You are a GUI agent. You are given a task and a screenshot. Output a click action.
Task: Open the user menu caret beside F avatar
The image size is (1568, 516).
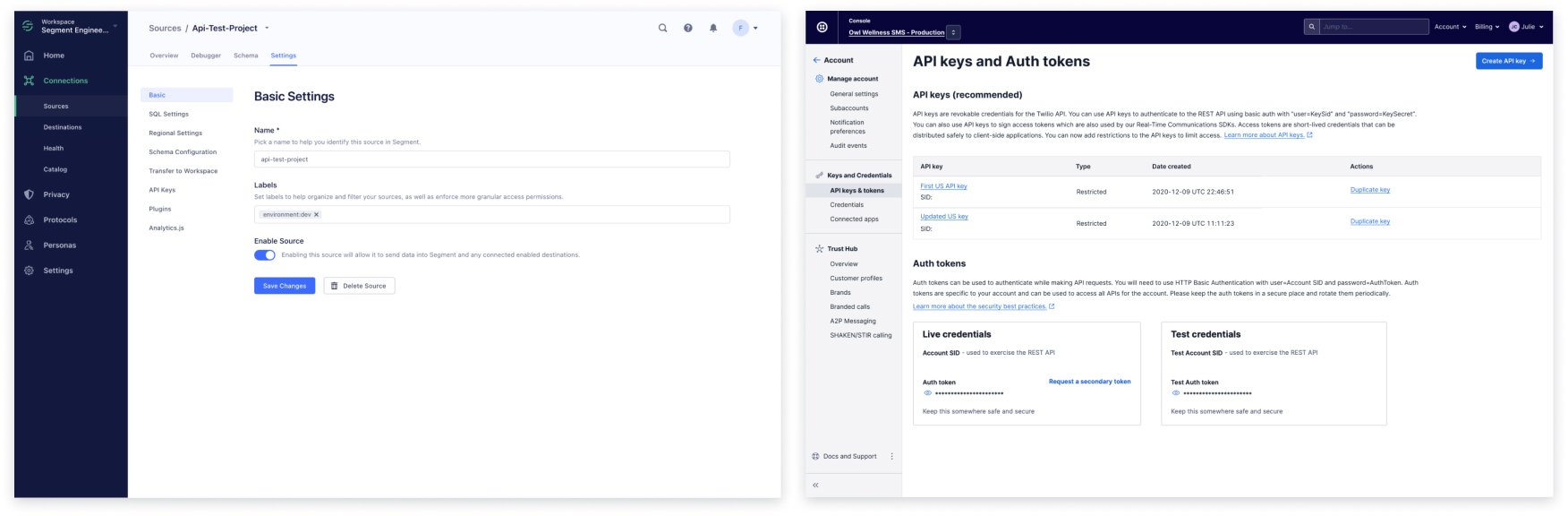(755, 28)
